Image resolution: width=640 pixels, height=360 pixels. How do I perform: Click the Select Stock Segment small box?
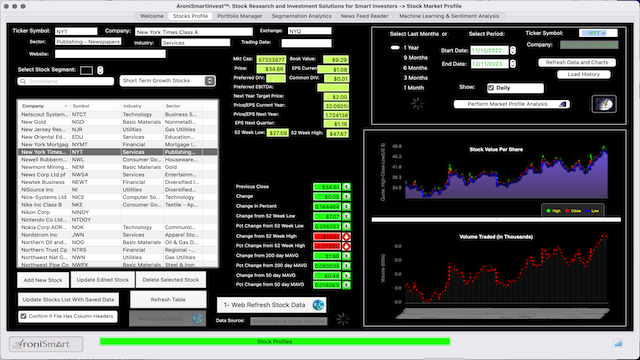click(86, 70)
